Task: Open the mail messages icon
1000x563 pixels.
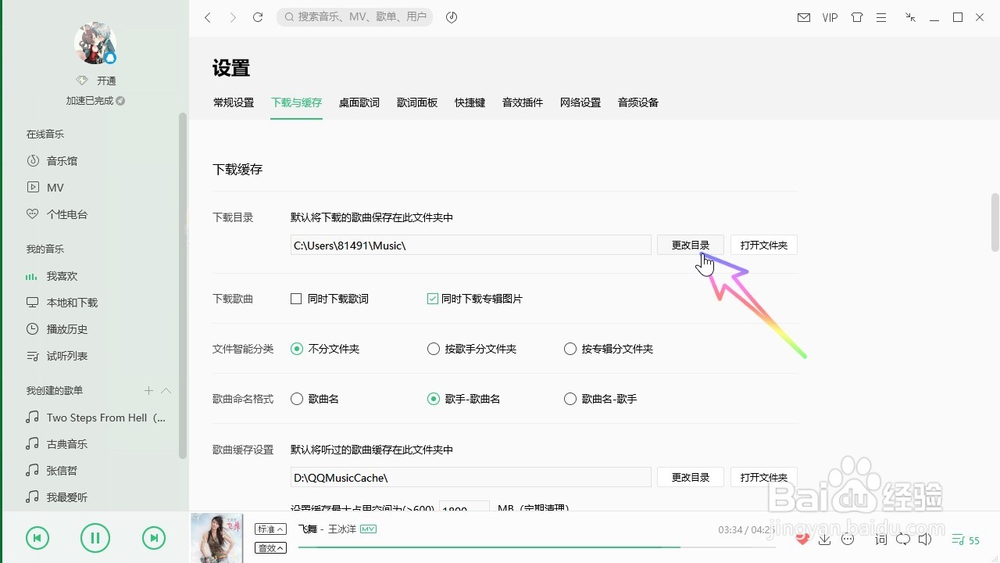Action: point(804,17)
